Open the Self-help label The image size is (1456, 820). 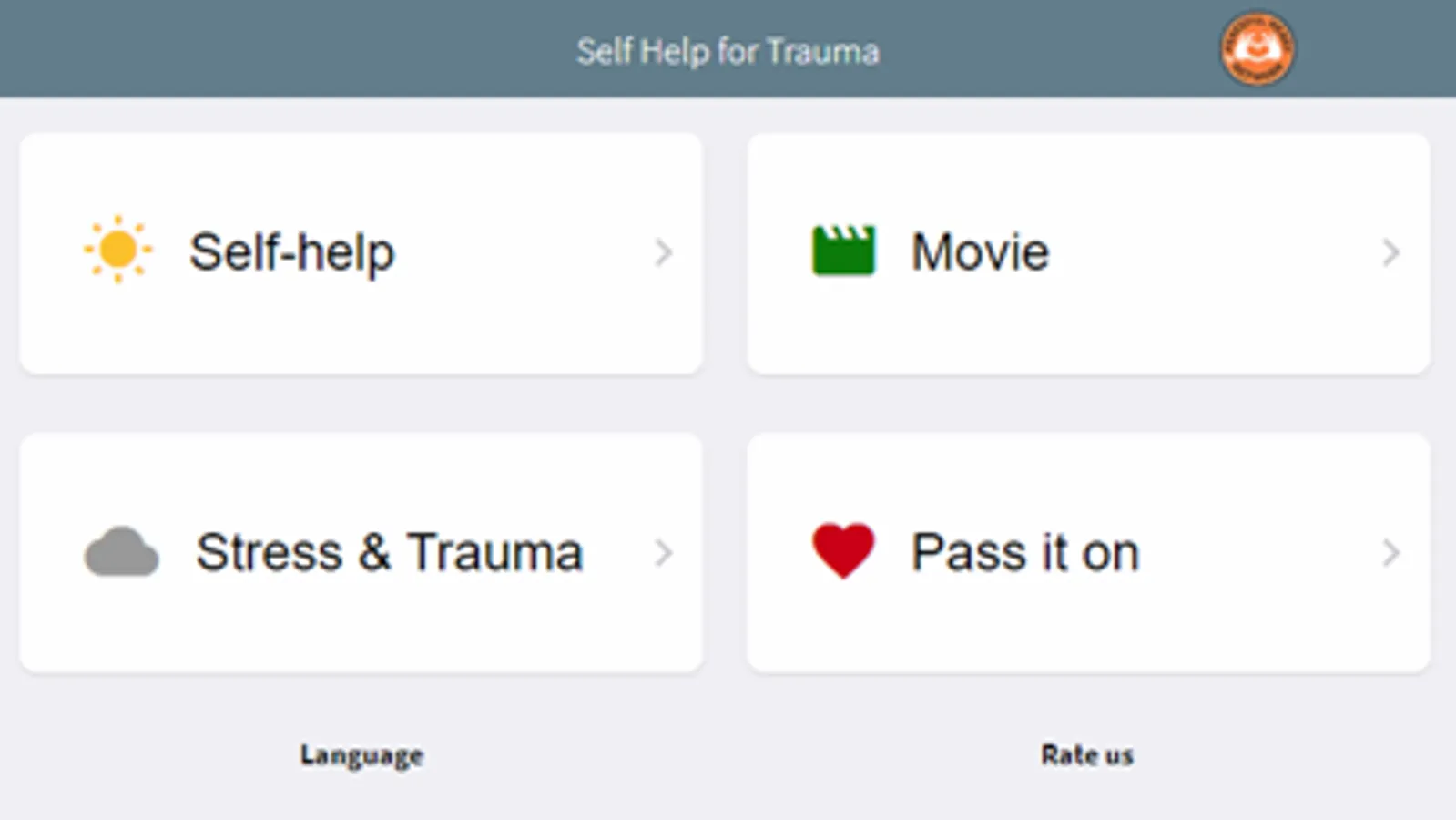[x=291, y=252]
